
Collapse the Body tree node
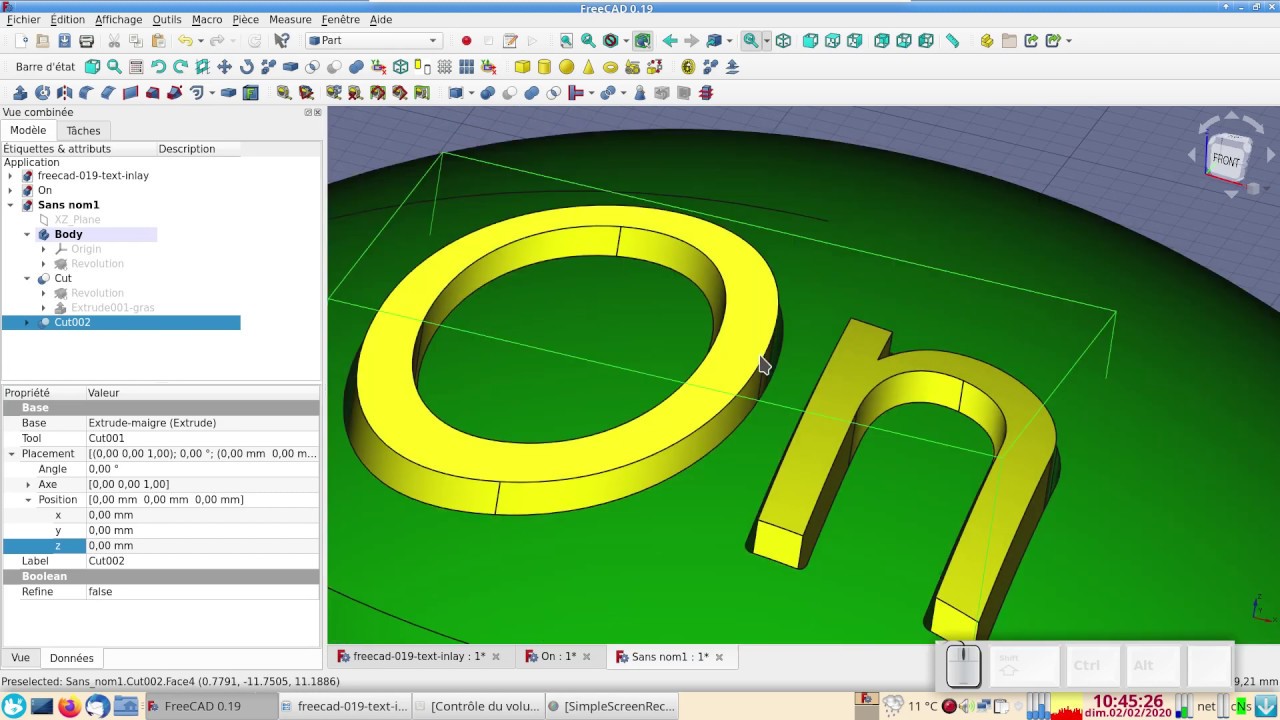pyautogui.click(x=27, y=234)
